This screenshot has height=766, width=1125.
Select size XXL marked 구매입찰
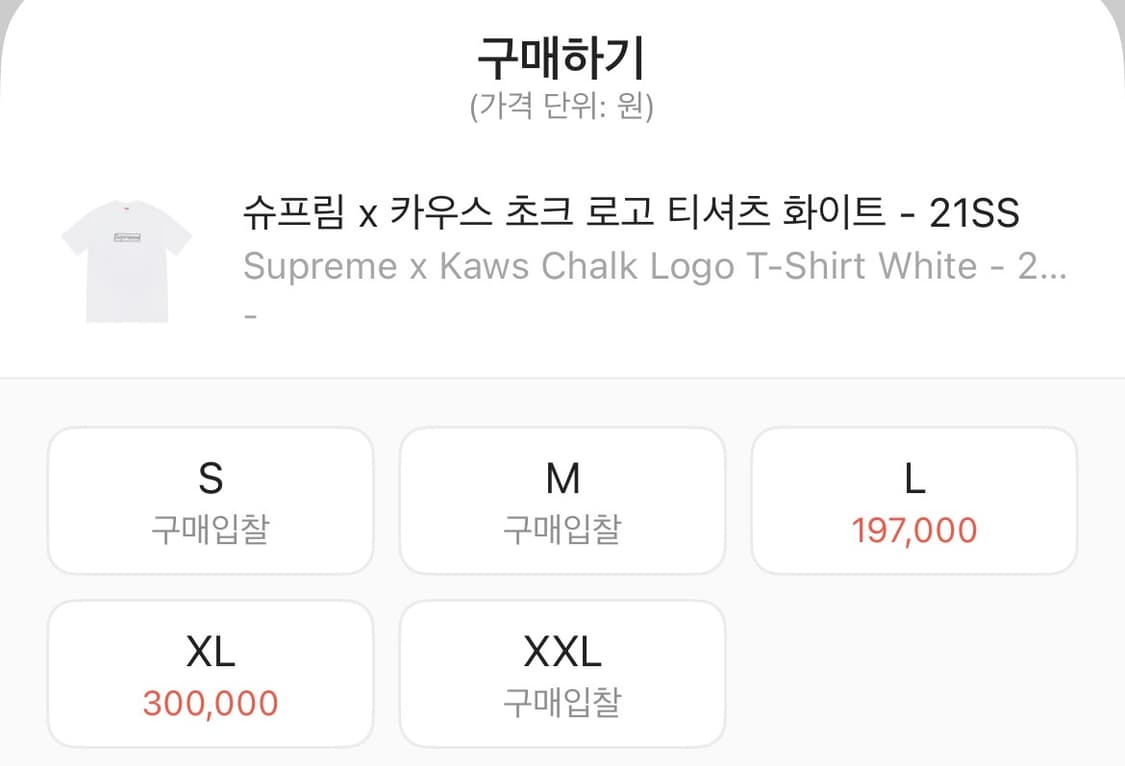[562, 673]
